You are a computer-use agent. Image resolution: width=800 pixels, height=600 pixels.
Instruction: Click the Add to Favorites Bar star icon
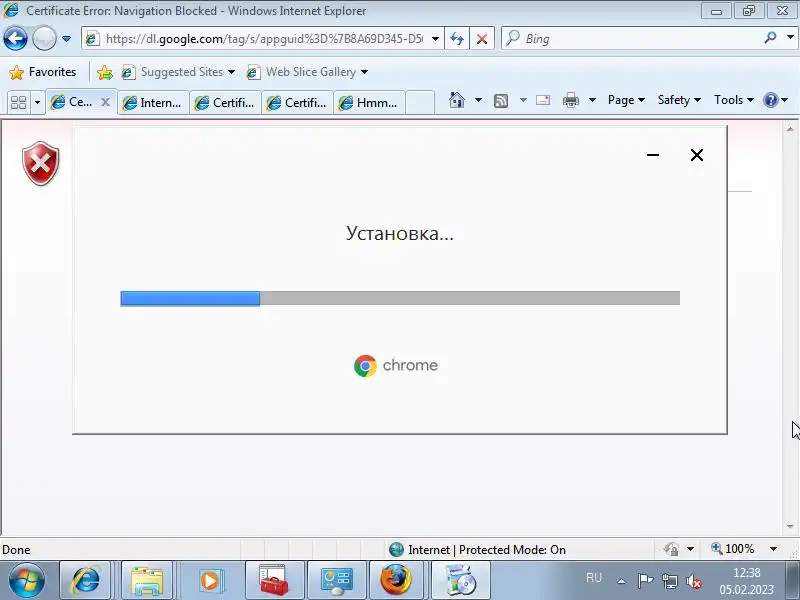pos(105,72)
